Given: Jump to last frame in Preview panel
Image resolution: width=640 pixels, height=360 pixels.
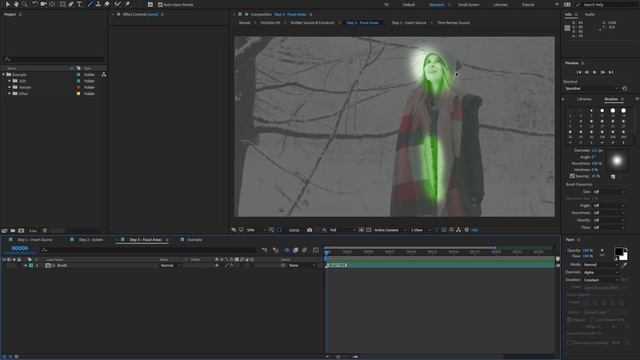Looking at the screenshot, I should 611,72.
